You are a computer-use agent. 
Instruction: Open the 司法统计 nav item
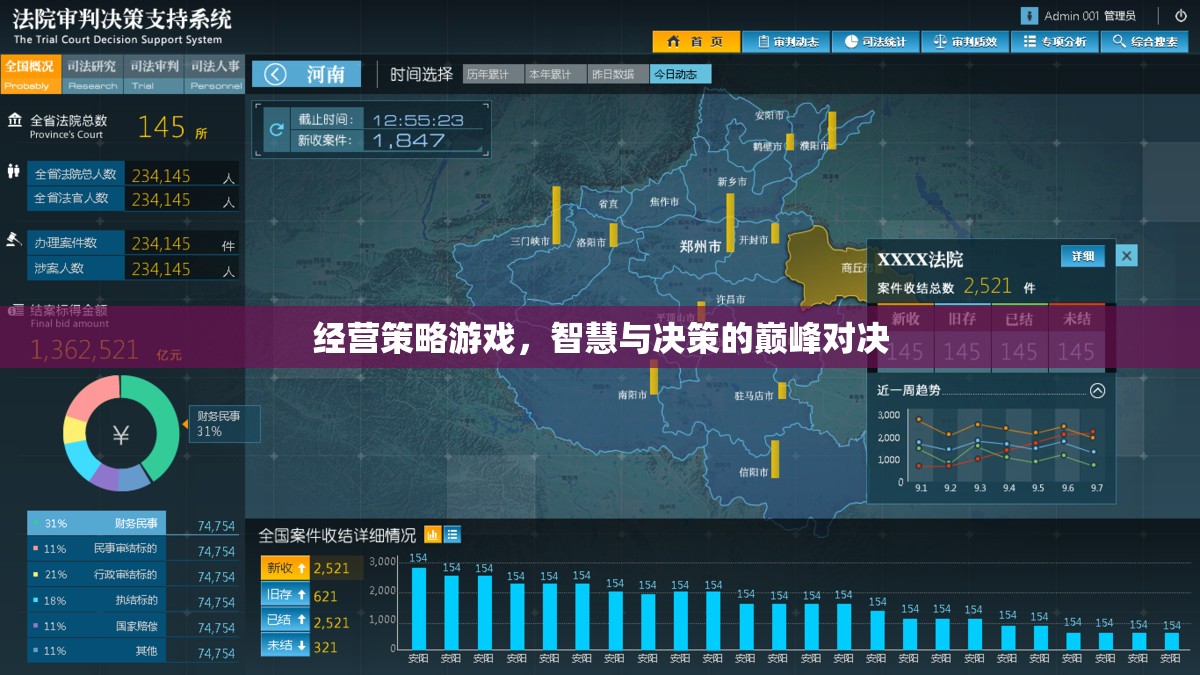pyautogui.click(x=875, y=42)
